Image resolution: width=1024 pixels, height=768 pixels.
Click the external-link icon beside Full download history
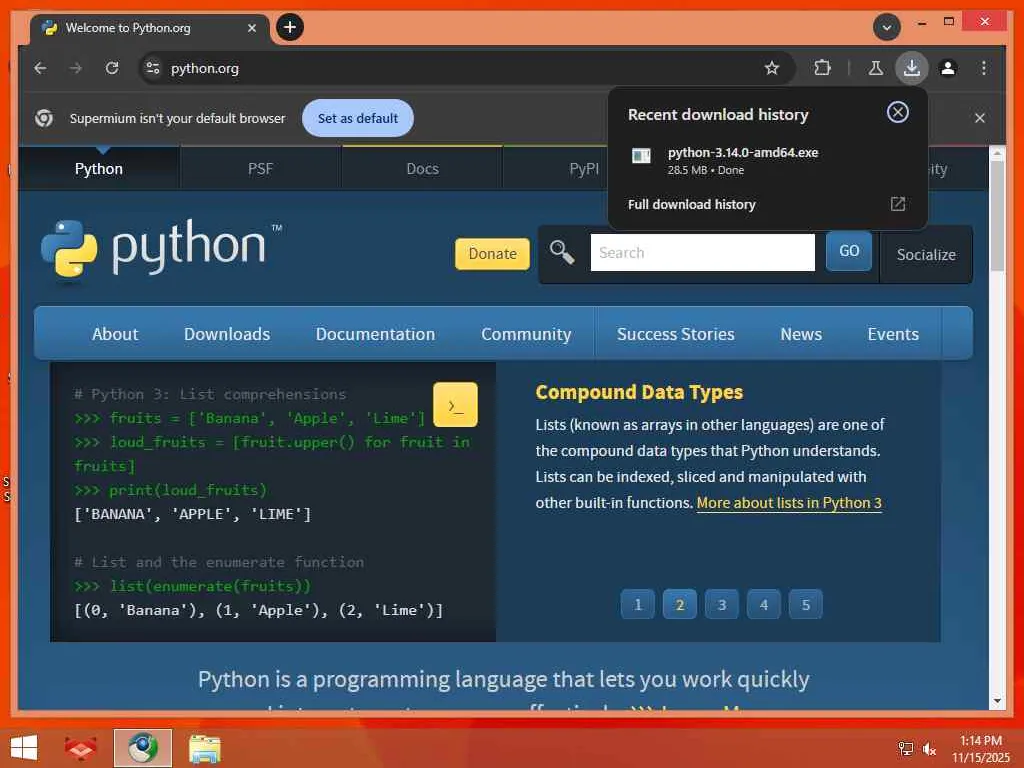[898, 204]
